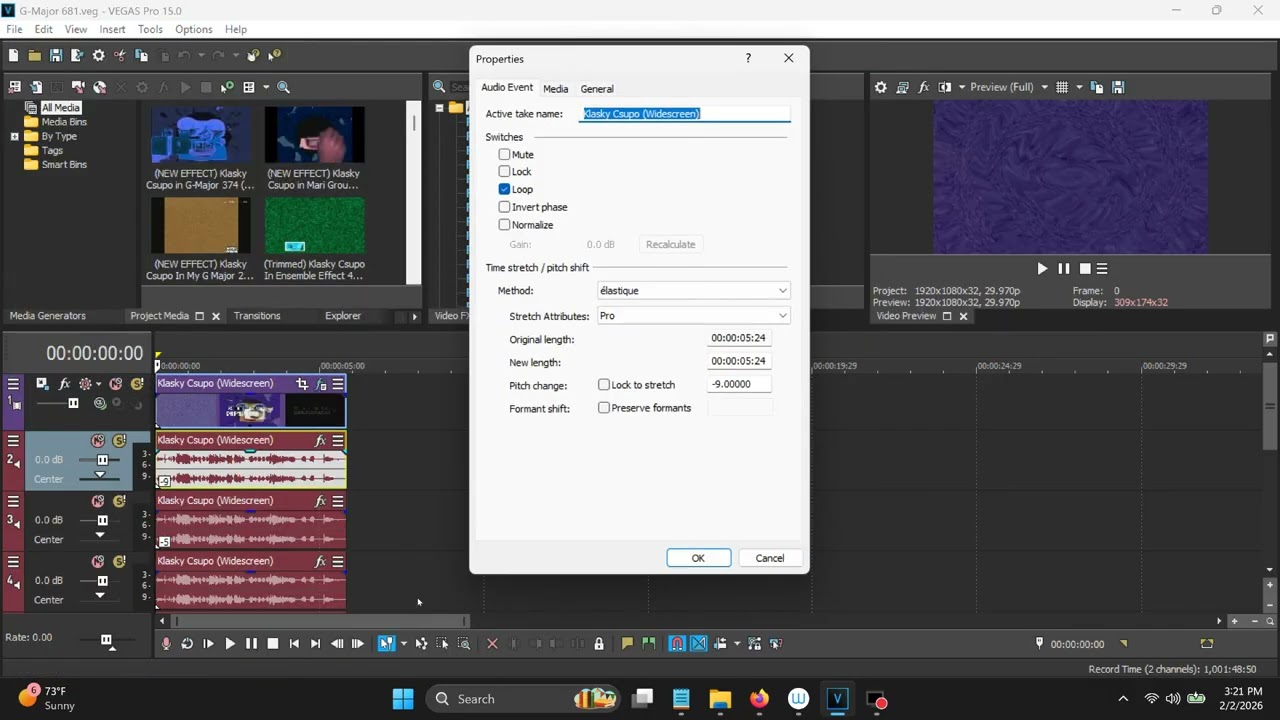The height and width of the screenshot is (720, 1280).
Task: Open Event Pan/Crop on the video event
Action: pos(302,384)
